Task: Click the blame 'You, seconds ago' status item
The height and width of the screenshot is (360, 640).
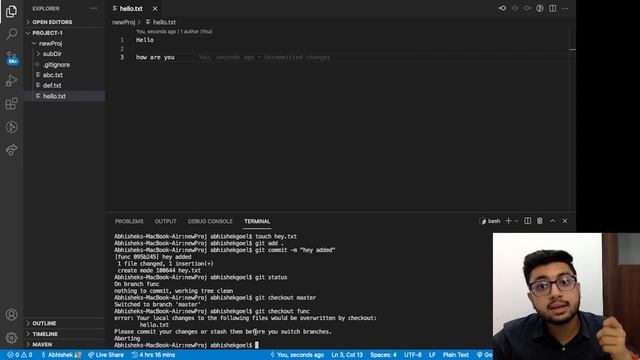Action: click(x=297, y=355)
